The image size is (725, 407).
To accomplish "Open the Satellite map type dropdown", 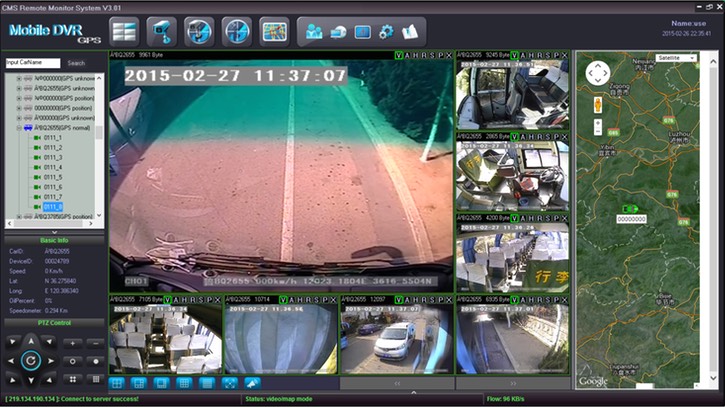I will pos(677,58).
